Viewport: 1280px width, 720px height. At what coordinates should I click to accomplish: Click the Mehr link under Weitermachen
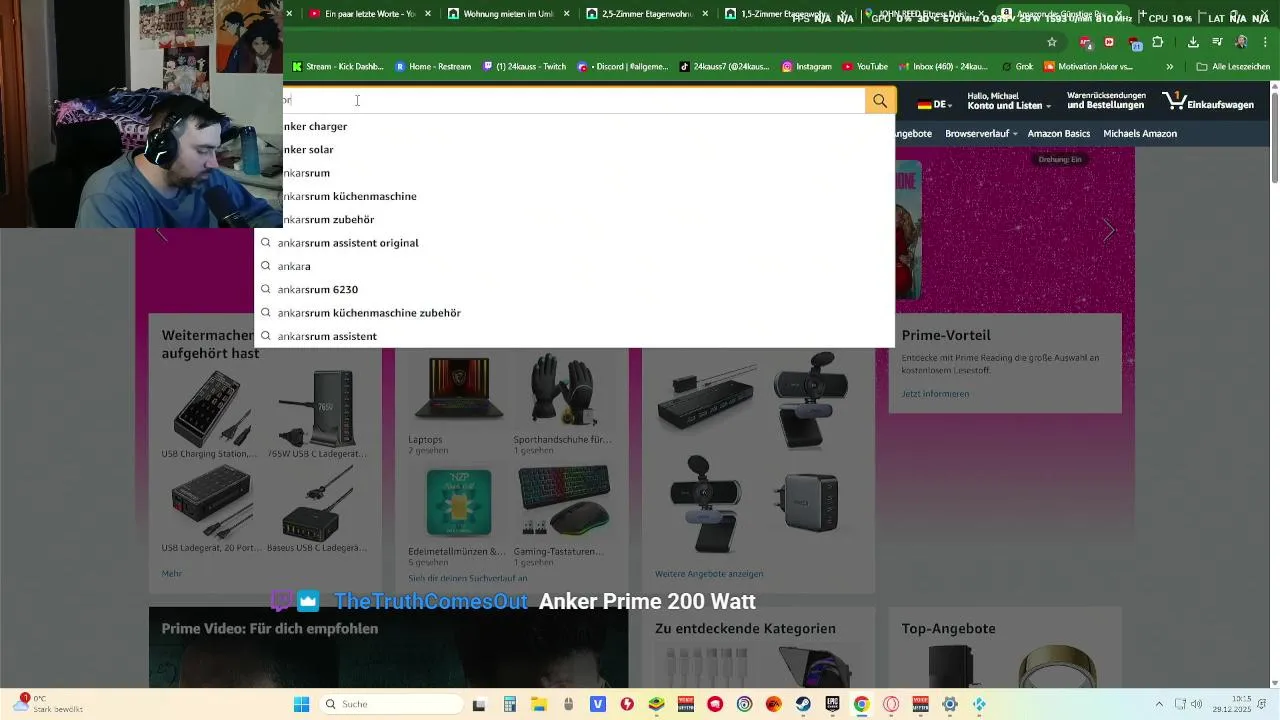172,574
